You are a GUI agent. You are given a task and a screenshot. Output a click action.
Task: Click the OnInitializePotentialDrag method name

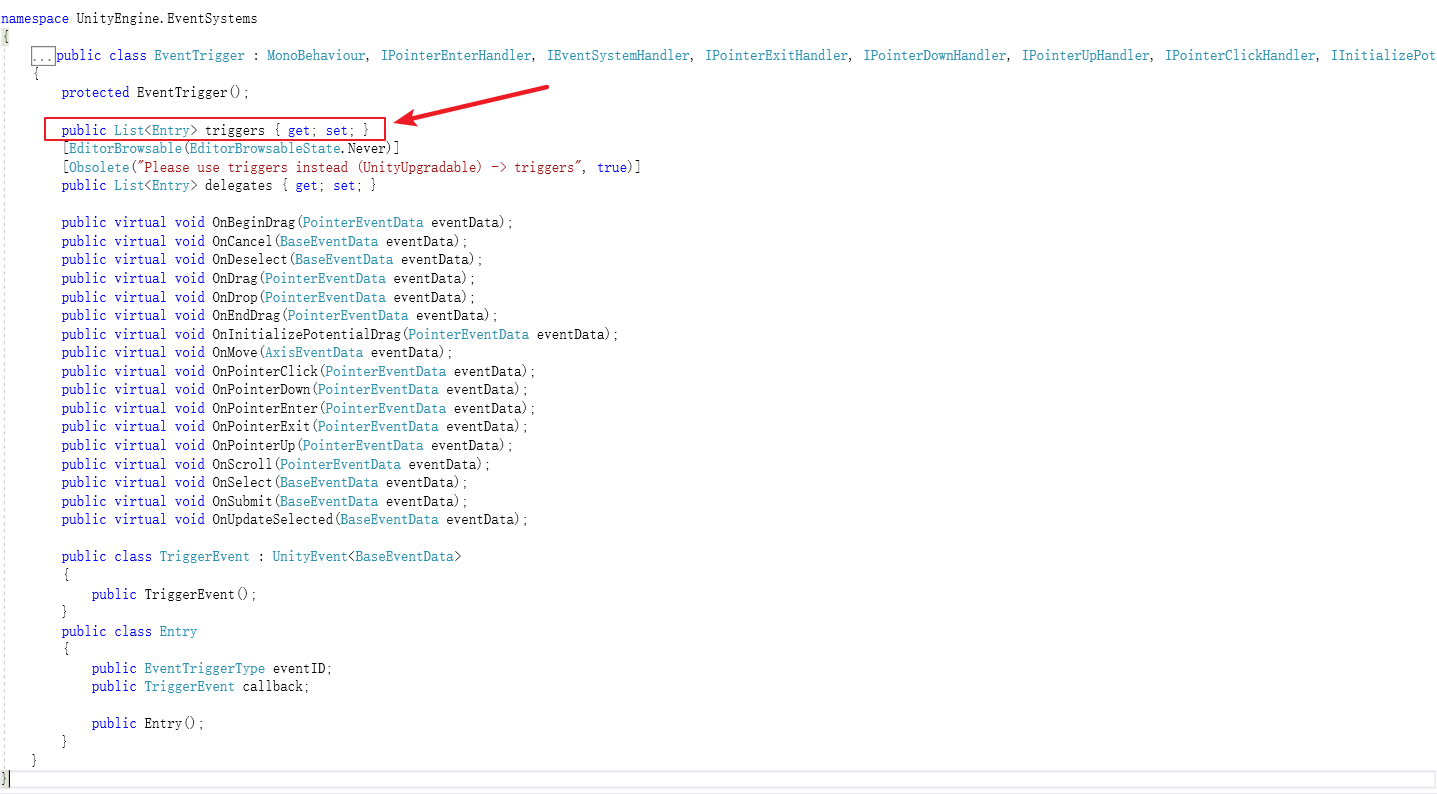(x=306, y=334)
